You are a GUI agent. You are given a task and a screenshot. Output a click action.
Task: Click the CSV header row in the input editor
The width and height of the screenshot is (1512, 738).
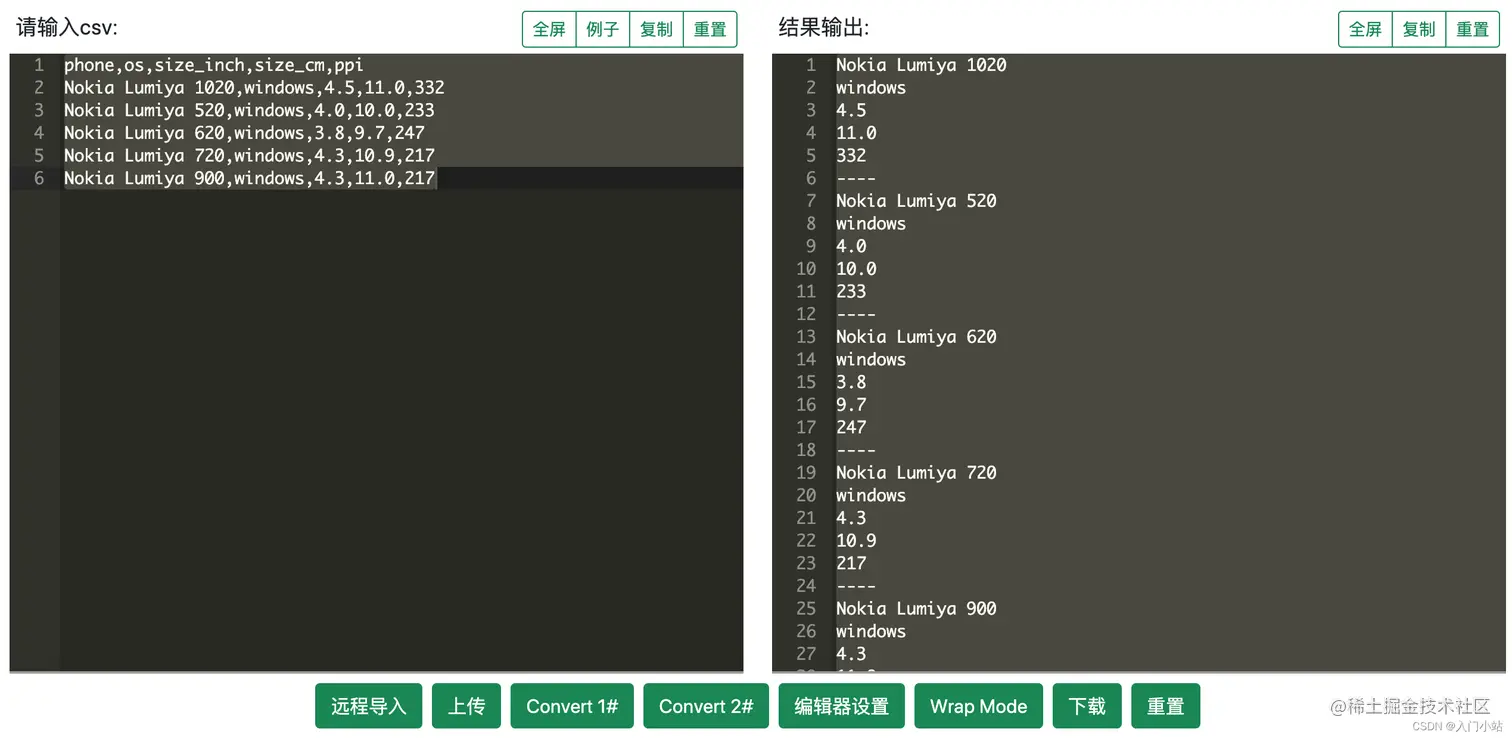[x=211, y=64]
